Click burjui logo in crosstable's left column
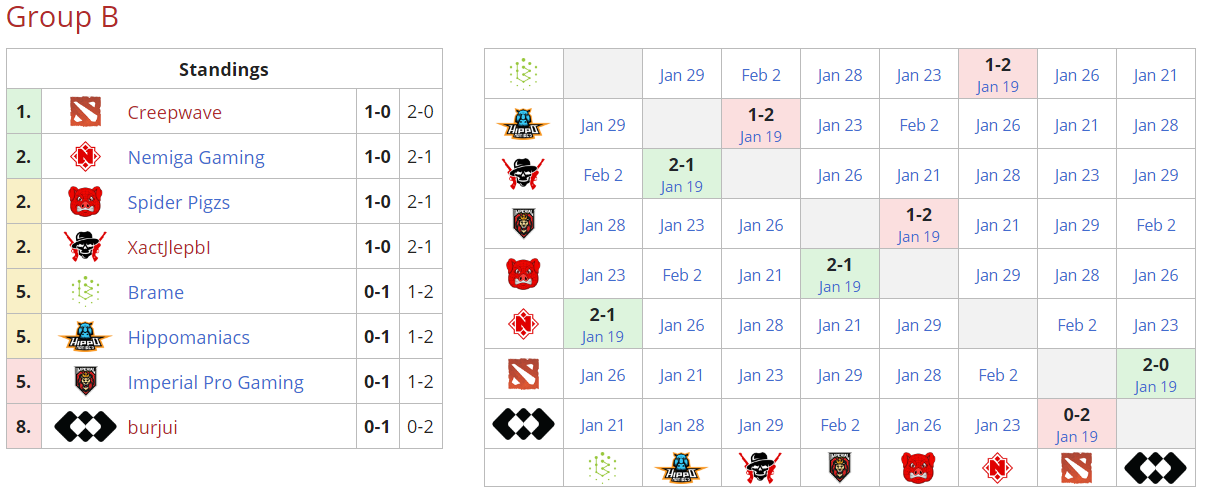The image size is (1207, 491). 523,424
